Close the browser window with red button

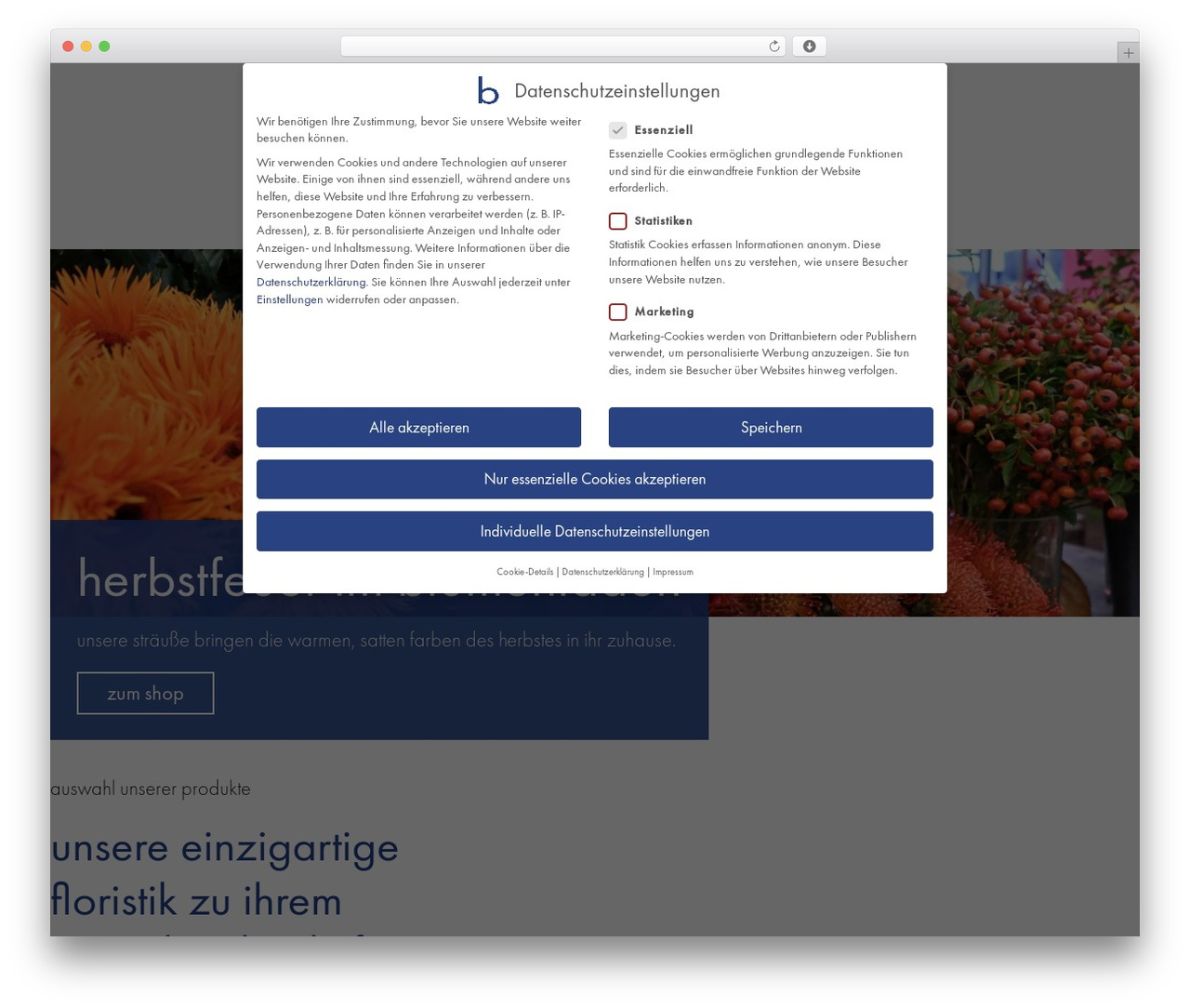[x=68, y=46]
